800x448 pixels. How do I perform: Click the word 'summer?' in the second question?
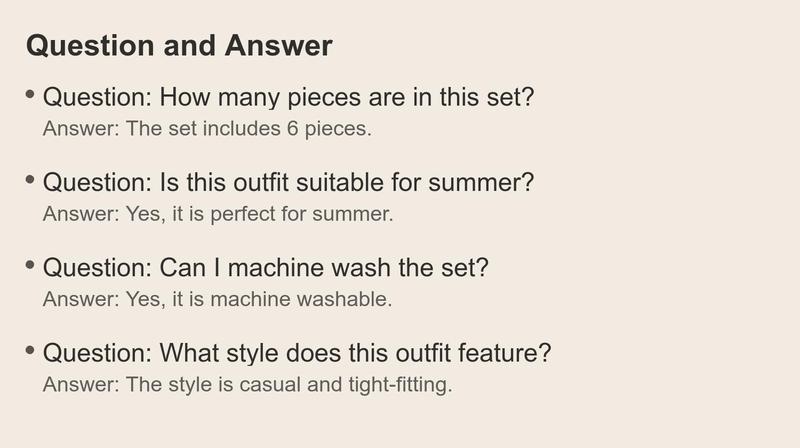[481, 183]
